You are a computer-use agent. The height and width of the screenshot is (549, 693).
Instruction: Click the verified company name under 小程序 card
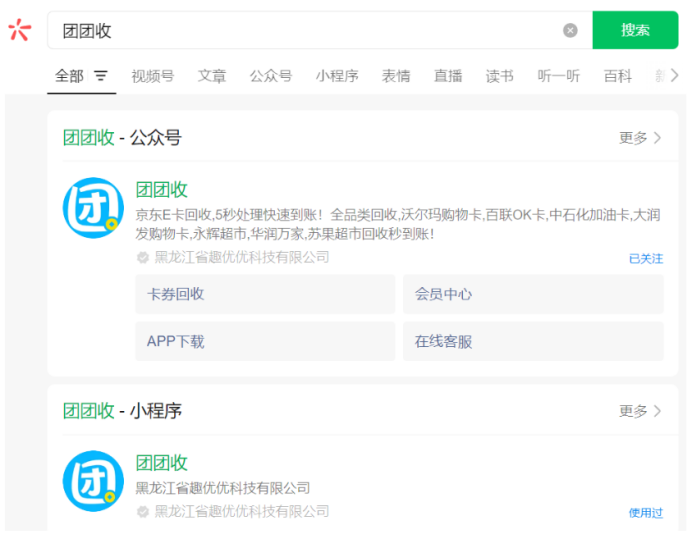click(242, 511)
